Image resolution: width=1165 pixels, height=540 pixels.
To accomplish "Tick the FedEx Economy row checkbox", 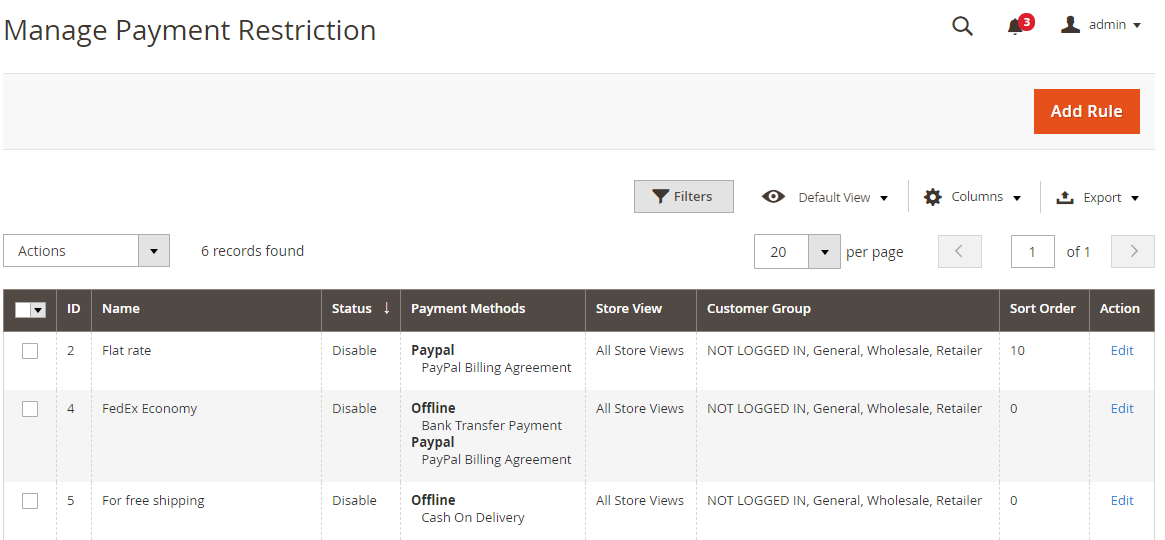I will pyautogui.click(x=30, y=409).
